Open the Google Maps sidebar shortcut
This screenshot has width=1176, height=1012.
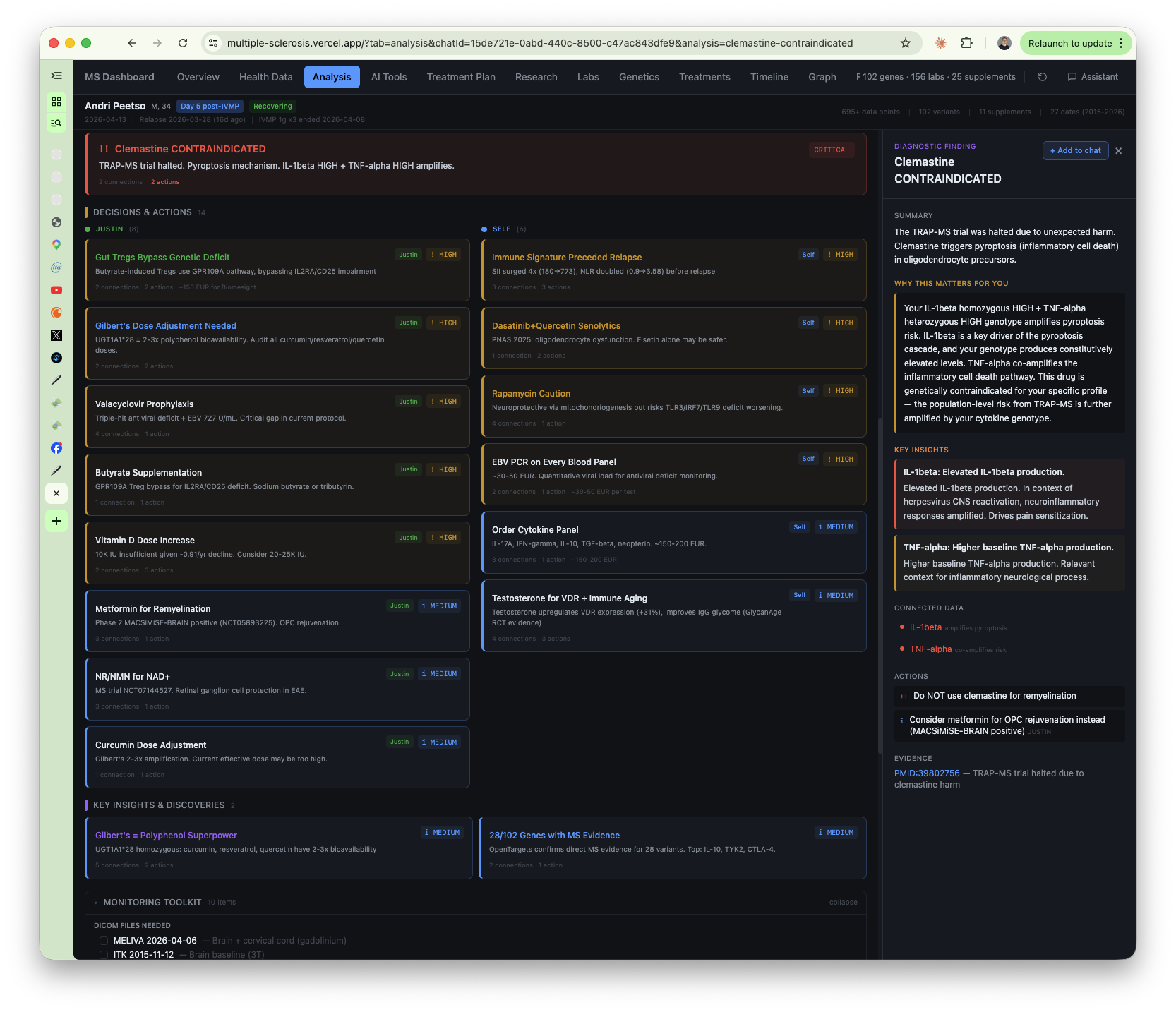pyautogui.click(x=56, y=245)
